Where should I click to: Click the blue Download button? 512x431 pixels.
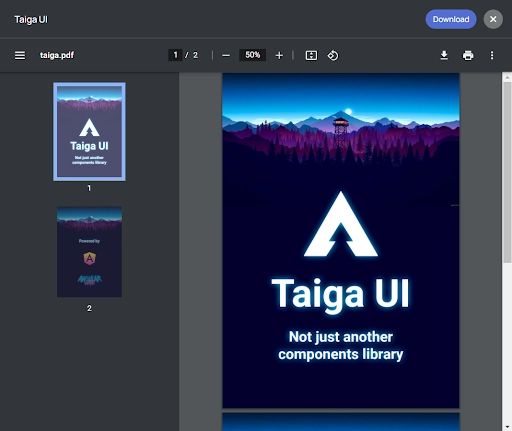(x=451, y=19)
